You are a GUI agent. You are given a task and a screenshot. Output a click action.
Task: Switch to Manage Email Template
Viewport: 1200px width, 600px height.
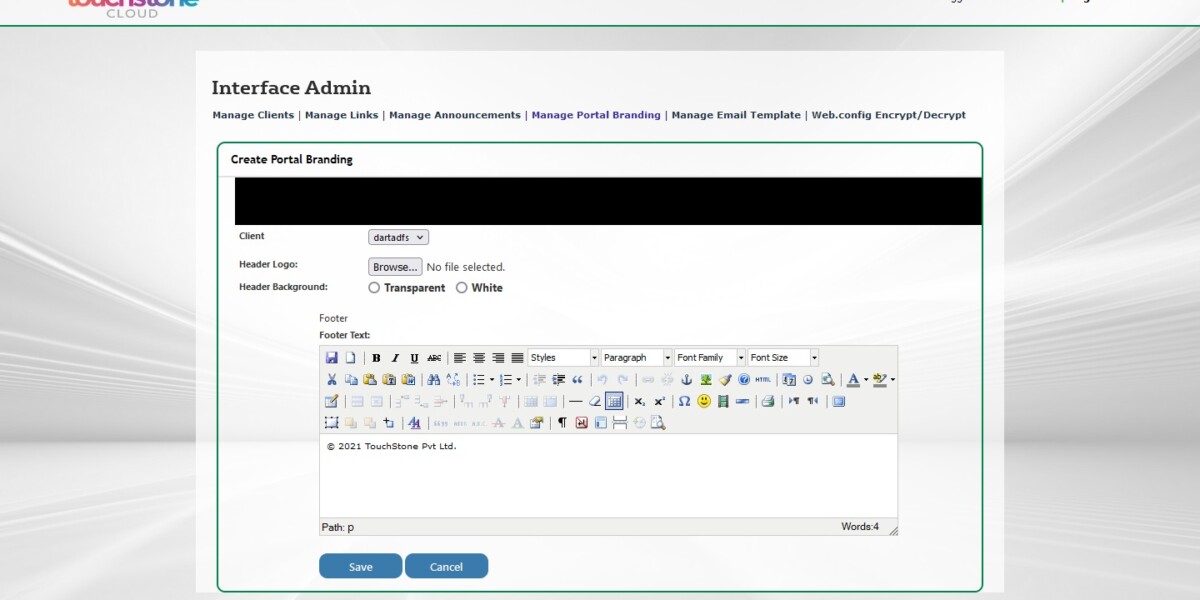coord(734,115)
